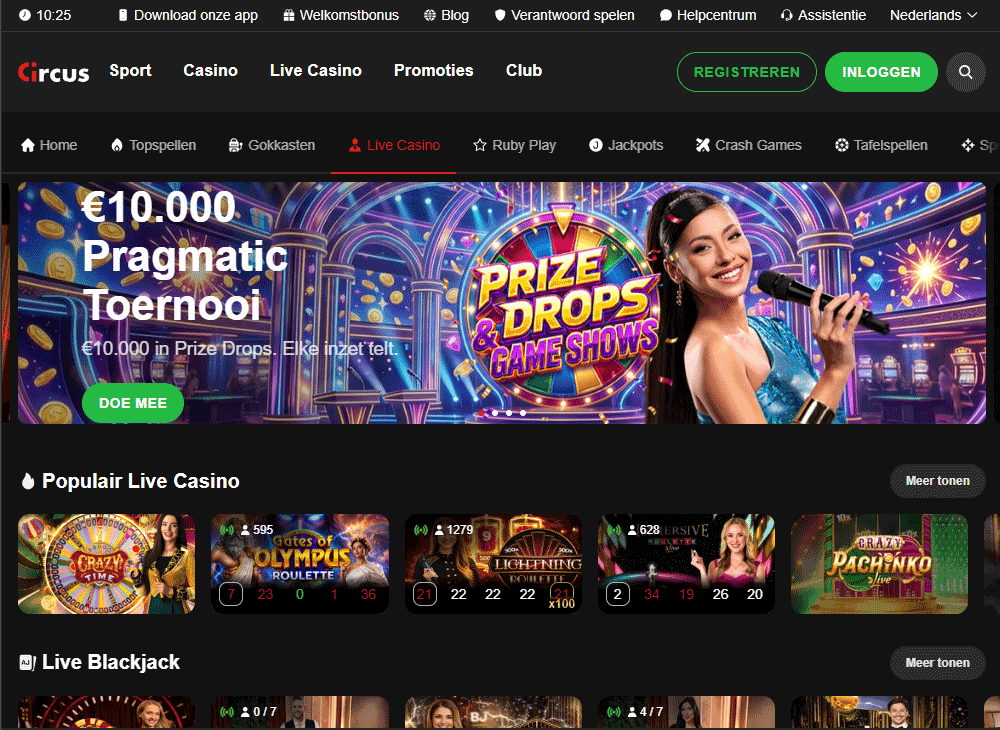Click the globe icon next to Blog
The image size is (1000, 730).
pyautogui.click(x=430, y=15)
